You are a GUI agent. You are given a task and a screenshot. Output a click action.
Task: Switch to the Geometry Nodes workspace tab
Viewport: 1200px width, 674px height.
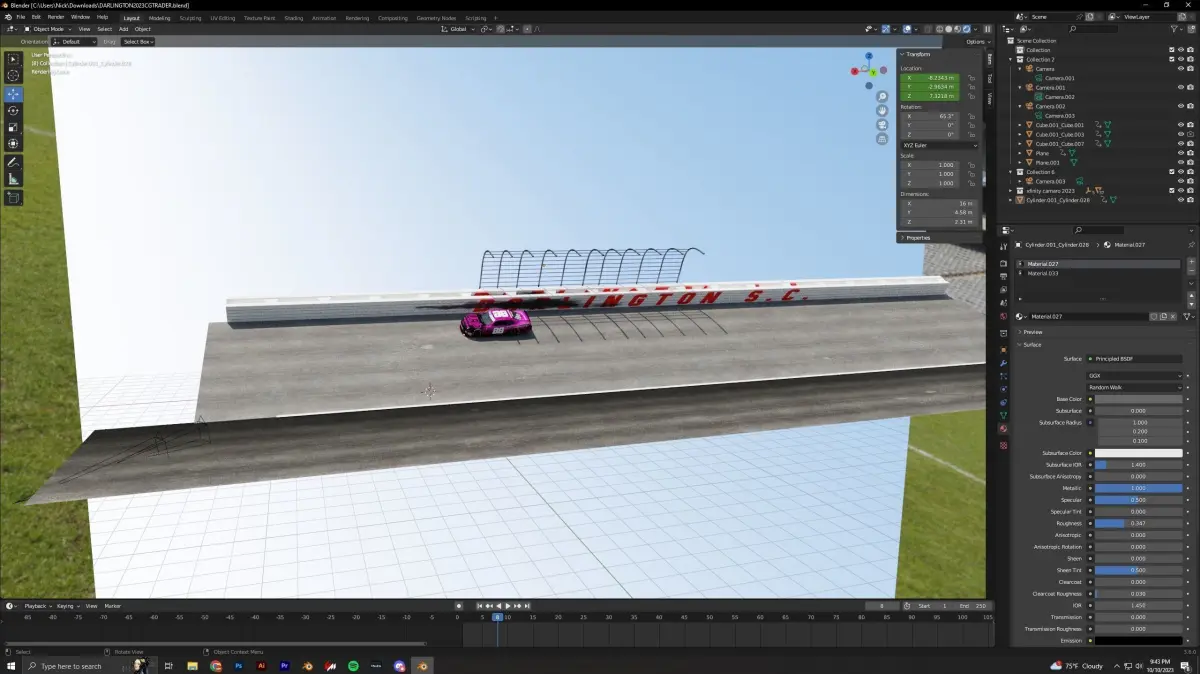click(435, 18)
